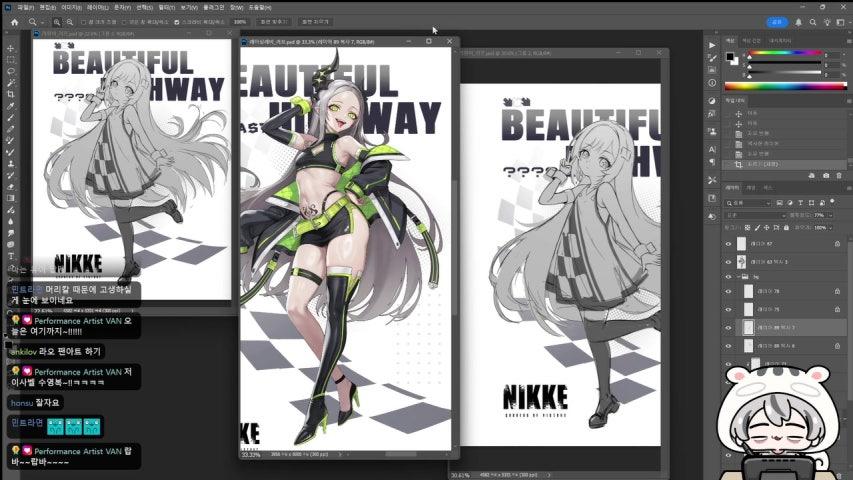The height and width of the screenshot is (480, 853).
Task: Select the Gradient tool
Action: tap(10, 198)
